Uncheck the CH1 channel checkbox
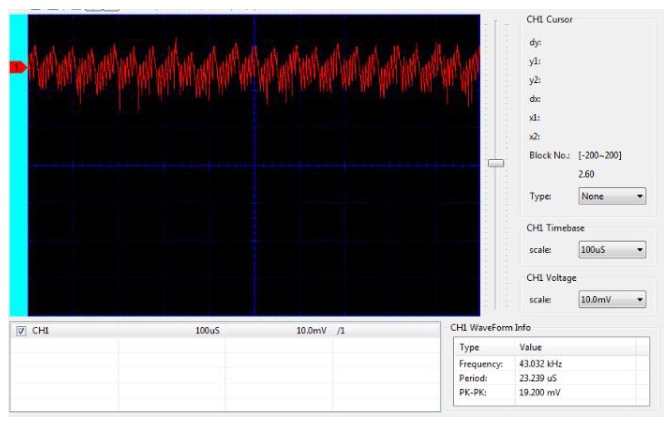The image size is (672, 425). [x=22, y=330]
